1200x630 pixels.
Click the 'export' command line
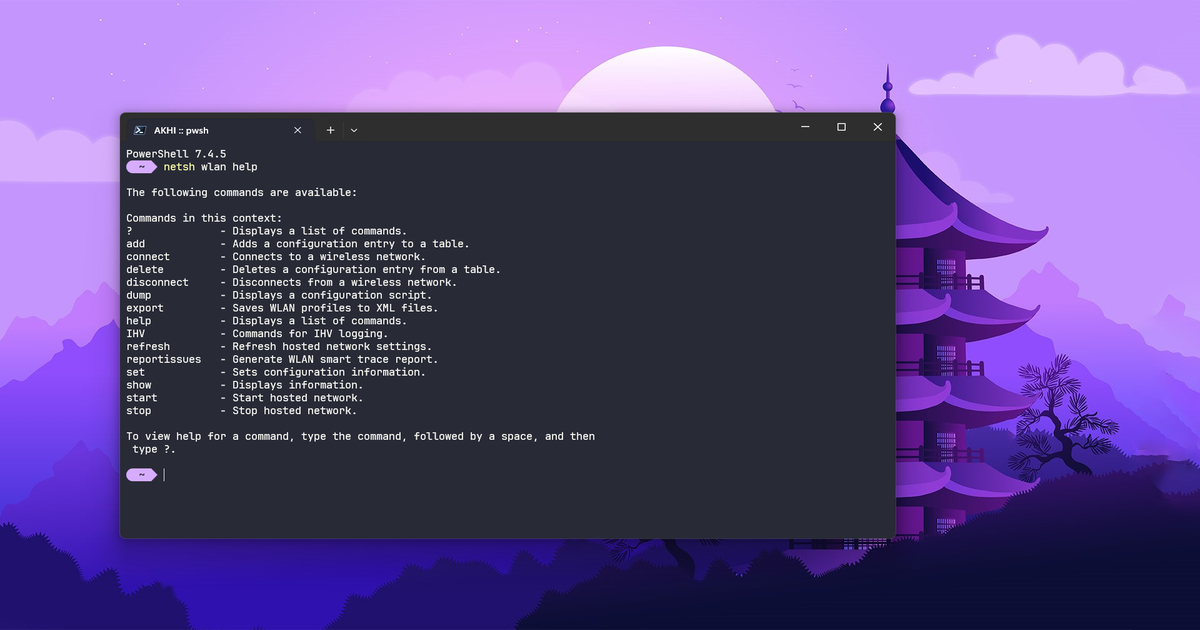coord(282,308)
